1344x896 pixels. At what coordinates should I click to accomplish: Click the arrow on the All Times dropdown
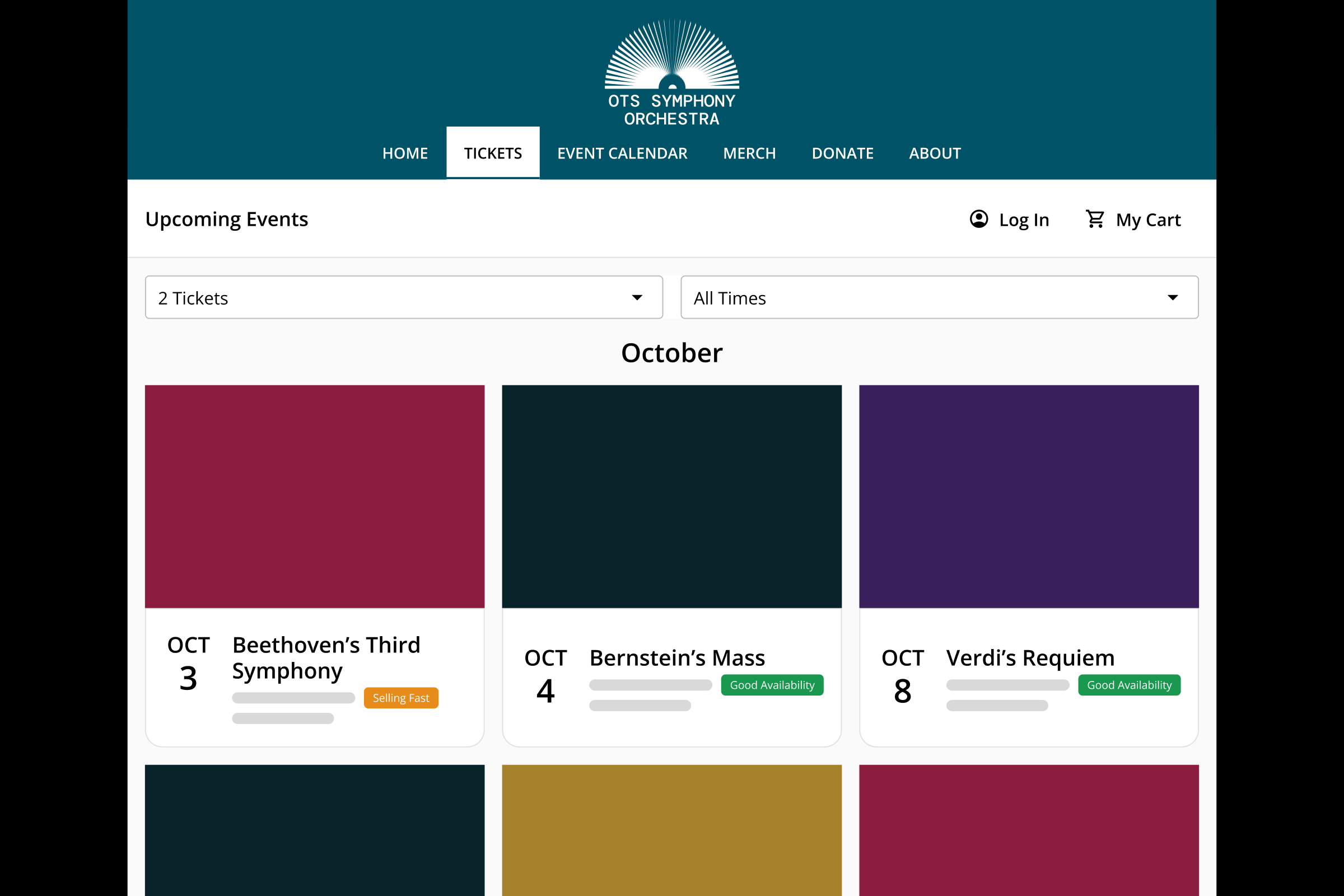1173,298
